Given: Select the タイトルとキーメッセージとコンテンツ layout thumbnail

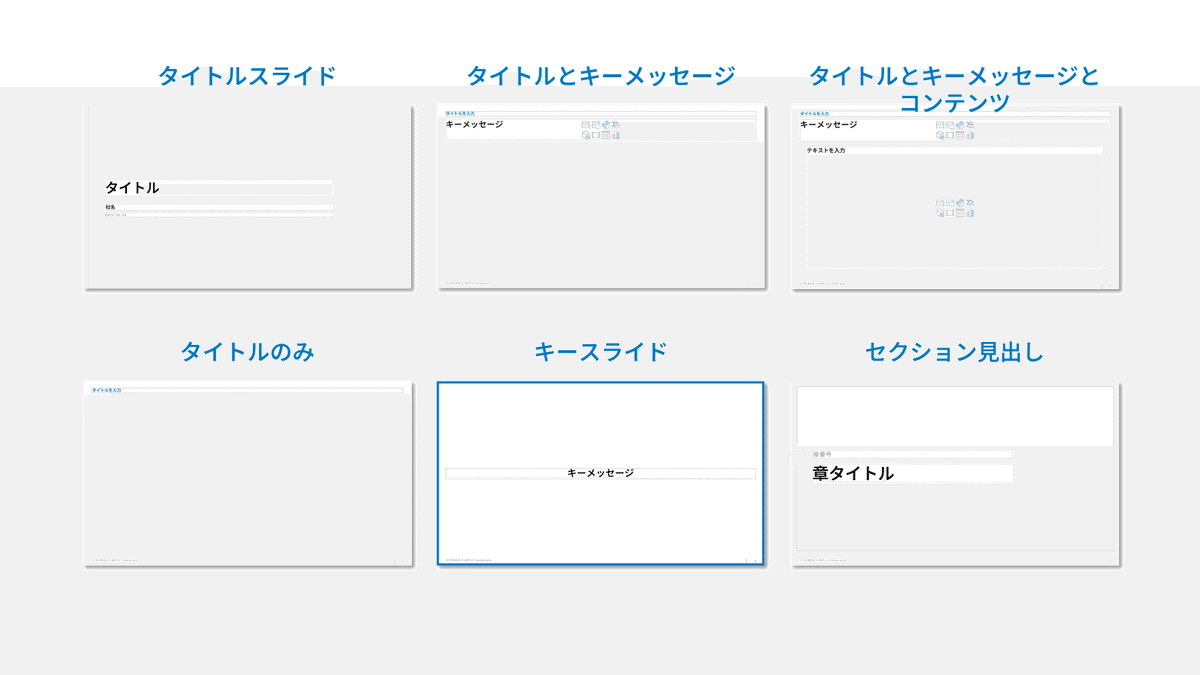Looking at the screenshot, I should [957, 197].
